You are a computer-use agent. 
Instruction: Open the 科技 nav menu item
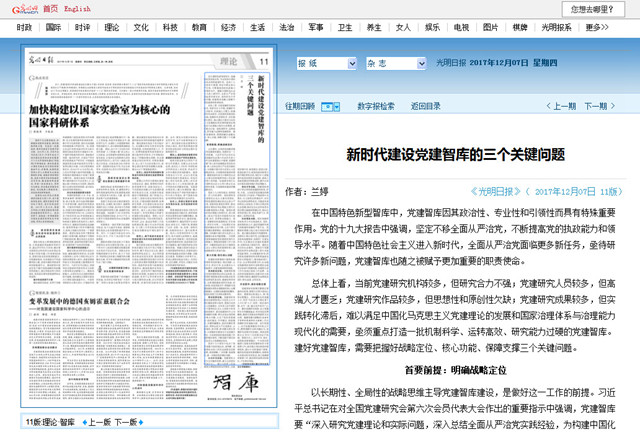click(x=169, y=27)
